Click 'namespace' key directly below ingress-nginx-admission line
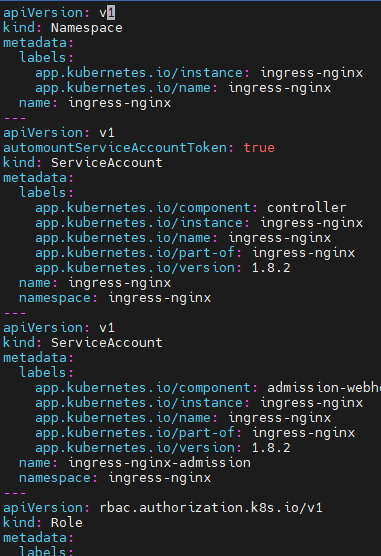The image size is (381, 556). pos(55,478)
